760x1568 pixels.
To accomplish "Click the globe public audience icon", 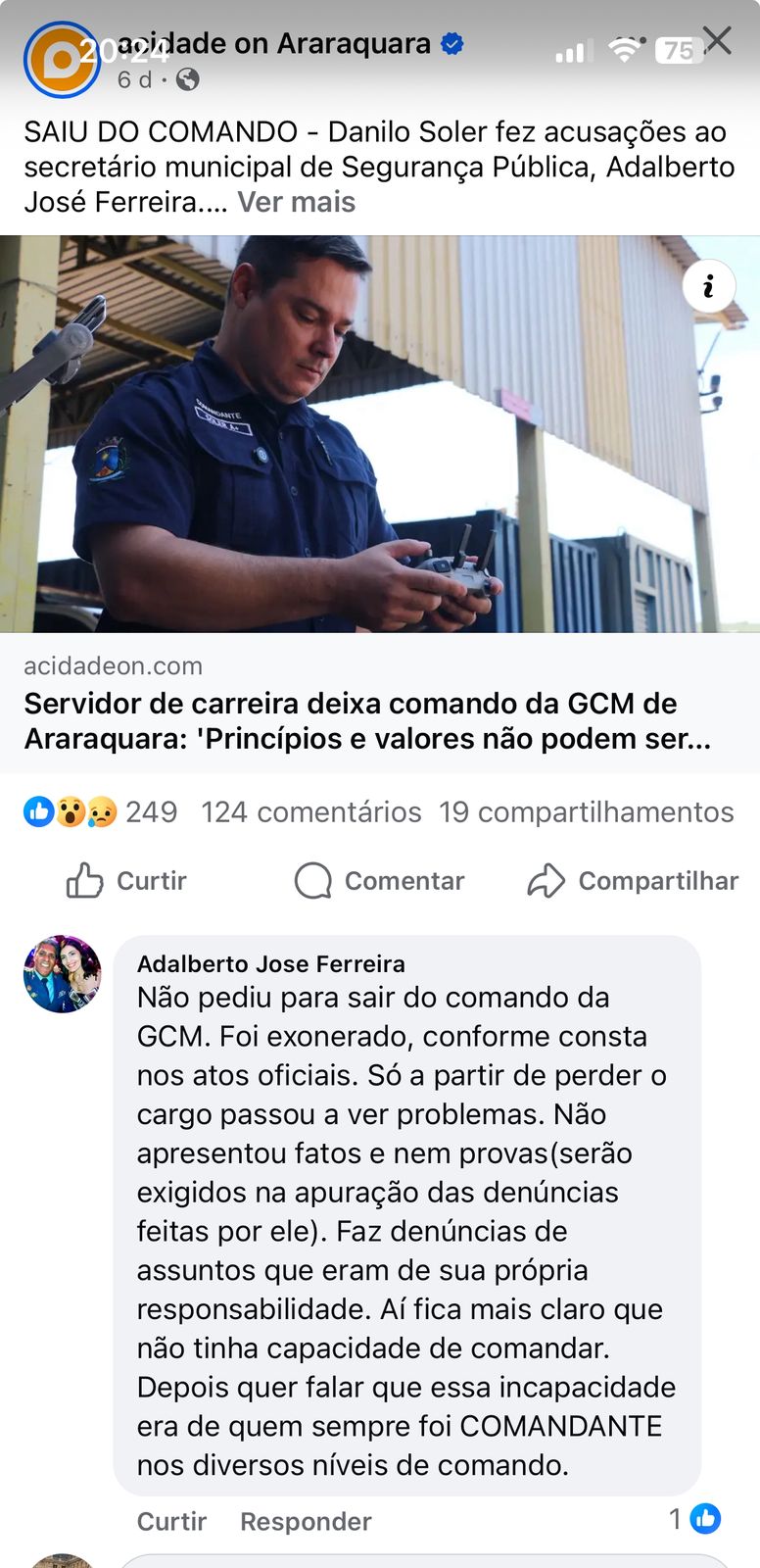I will (187, 79).
